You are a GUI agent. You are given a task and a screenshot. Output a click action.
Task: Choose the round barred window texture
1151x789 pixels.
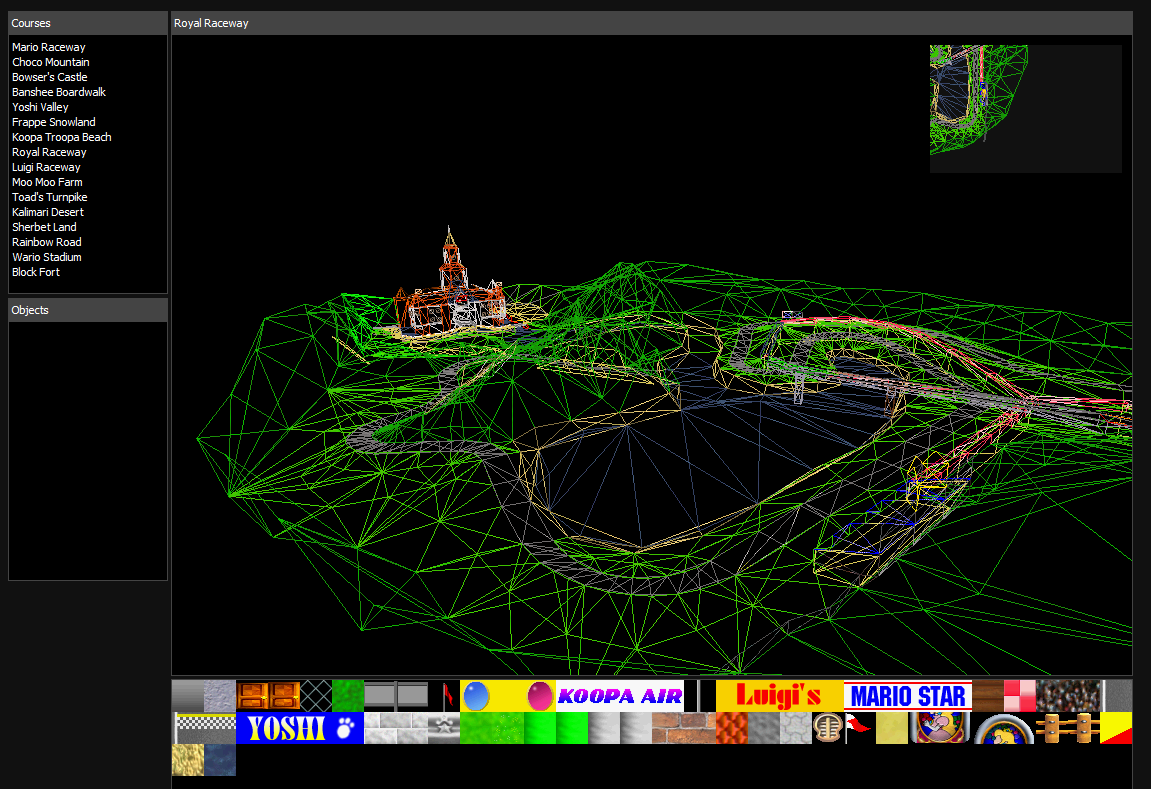828,728
